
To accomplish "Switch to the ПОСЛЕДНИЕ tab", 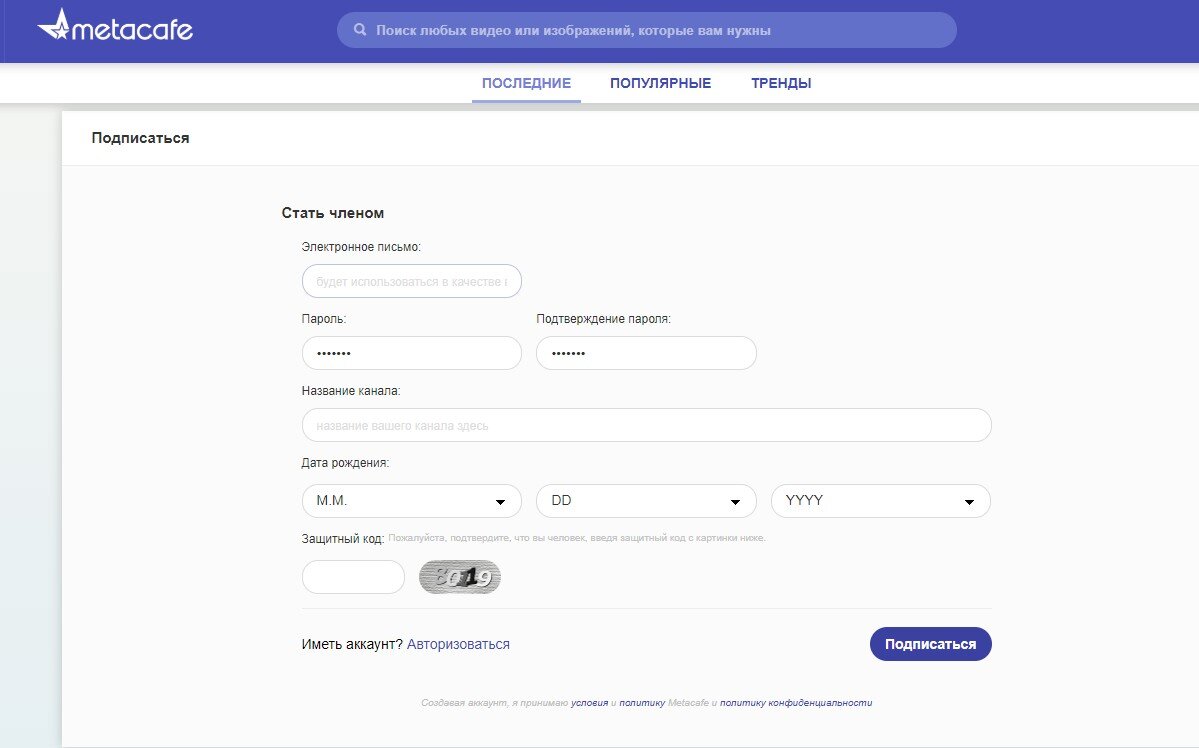I will (526, 84).
